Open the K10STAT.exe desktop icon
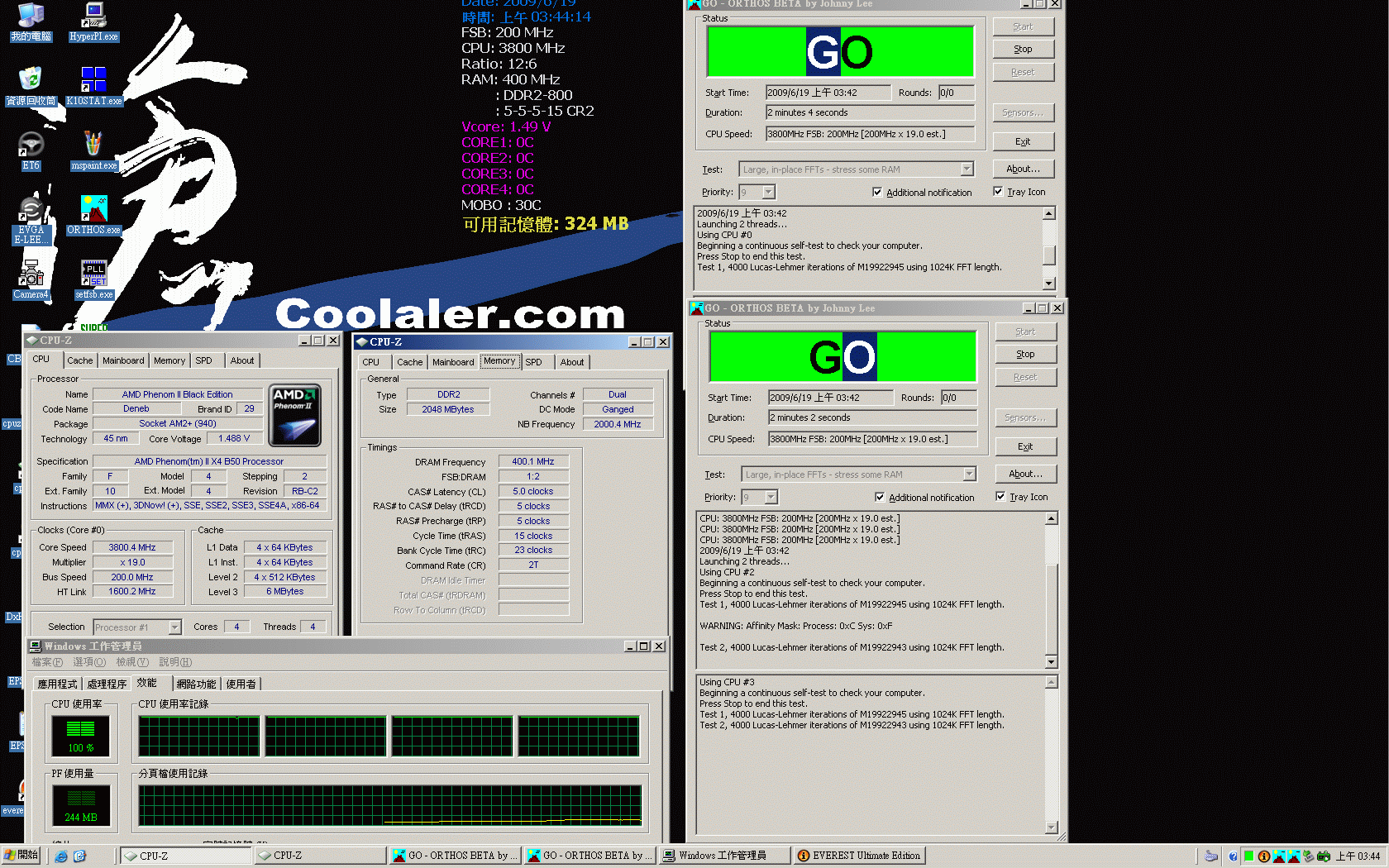1389x868 pixels. click(93, 86)
